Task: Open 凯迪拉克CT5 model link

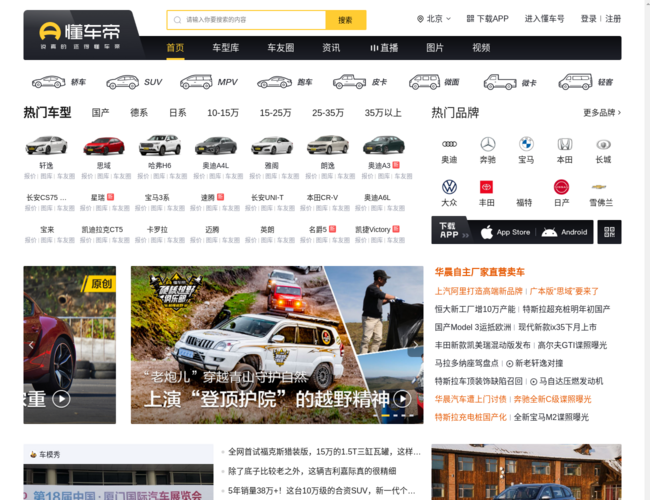Action: coord(102,230)
